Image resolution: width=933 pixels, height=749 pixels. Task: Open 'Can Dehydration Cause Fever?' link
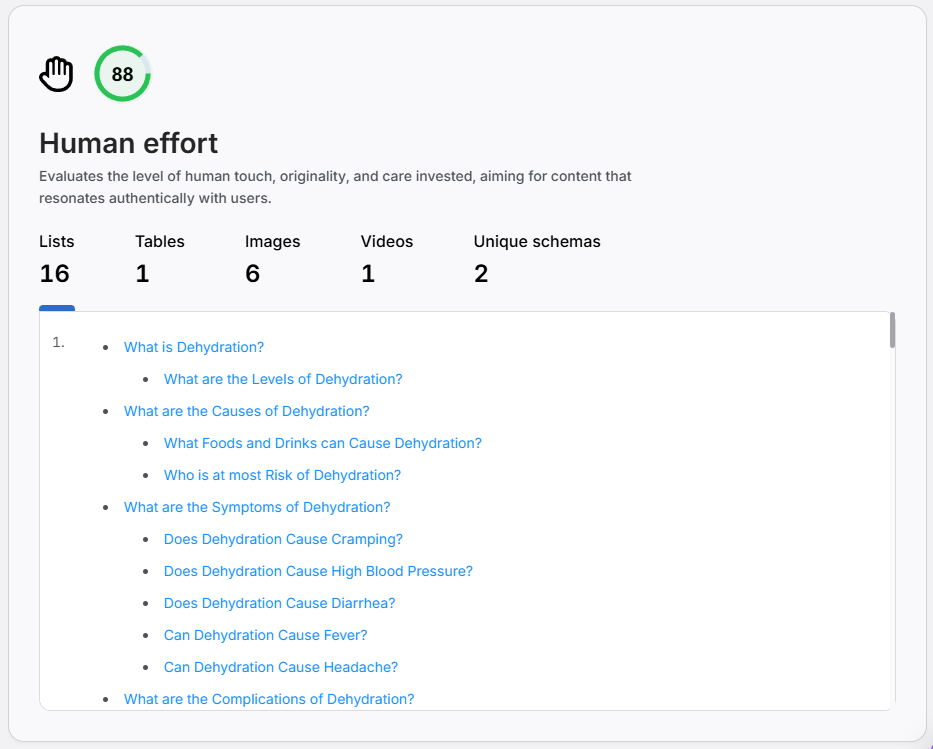pos(266,635)
